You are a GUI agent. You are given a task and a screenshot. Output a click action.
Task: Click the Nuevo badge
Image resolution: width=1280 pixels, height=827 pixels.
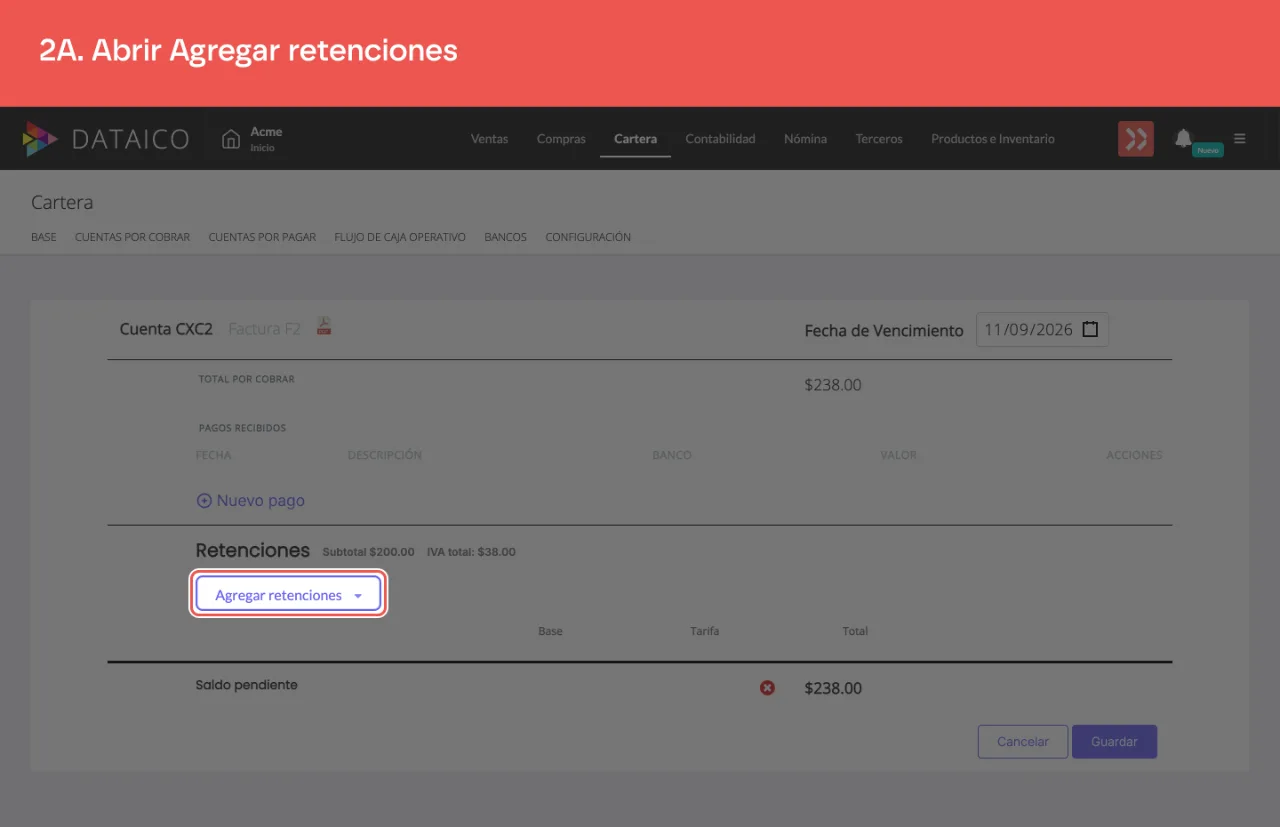[1208, 150]
